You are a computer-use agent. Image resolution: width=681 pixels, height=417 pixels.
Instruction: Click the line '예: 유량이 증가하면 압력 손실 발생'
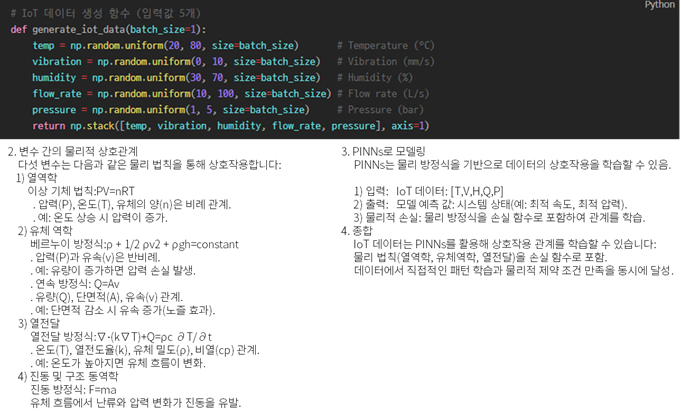click(x=113, y=271)
